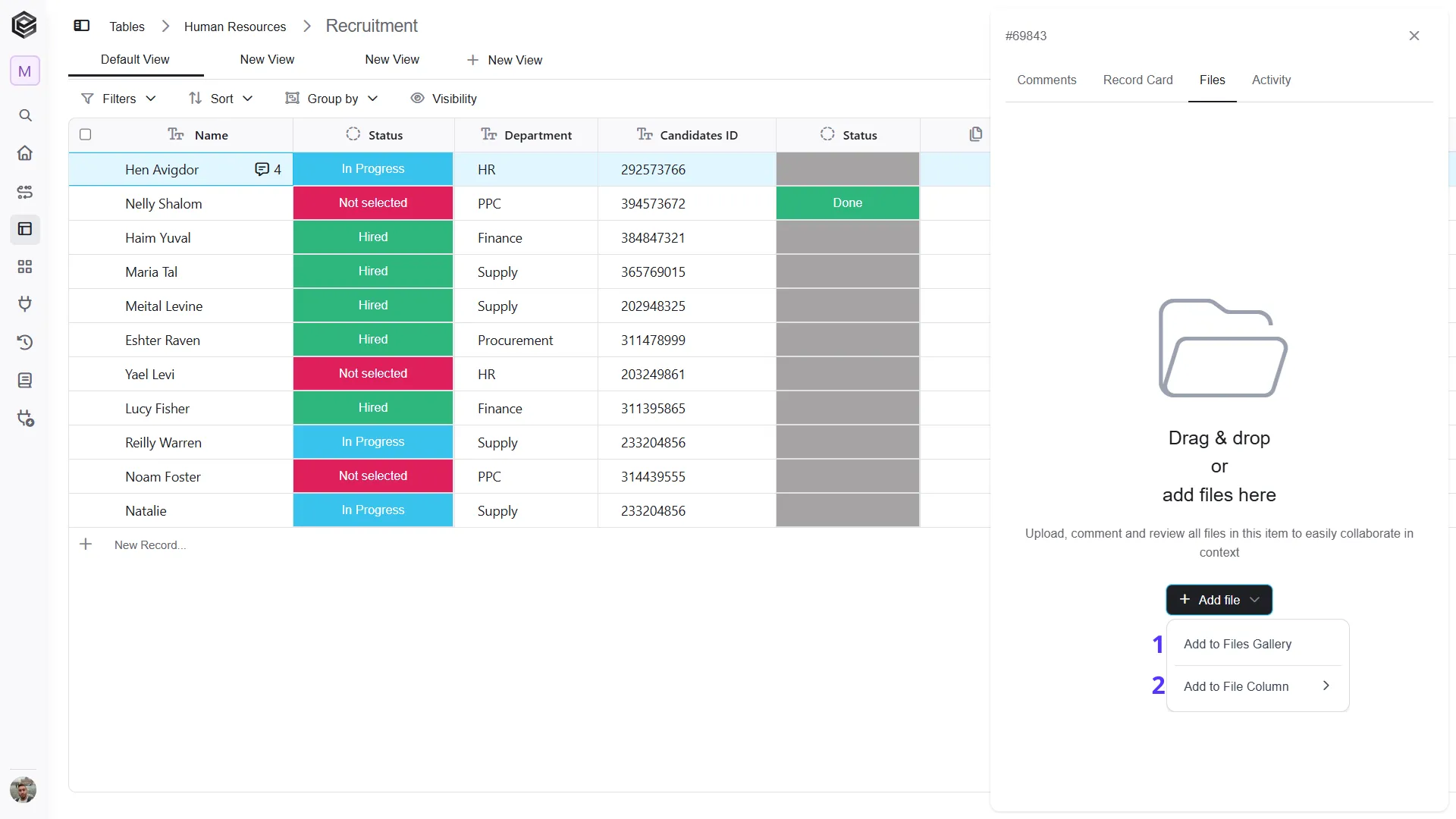Select the Tables layout icon in the sidebar
The image size is (1456, 819).
[25, 229]
